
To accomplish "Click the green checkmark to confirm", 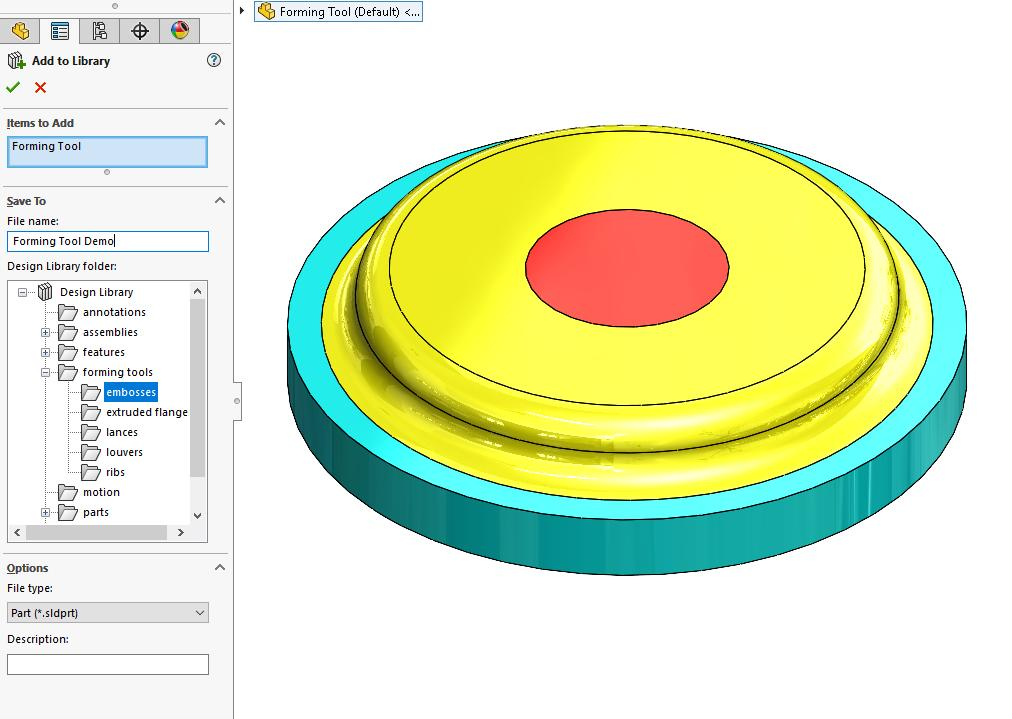I will (x=13, y=88).
